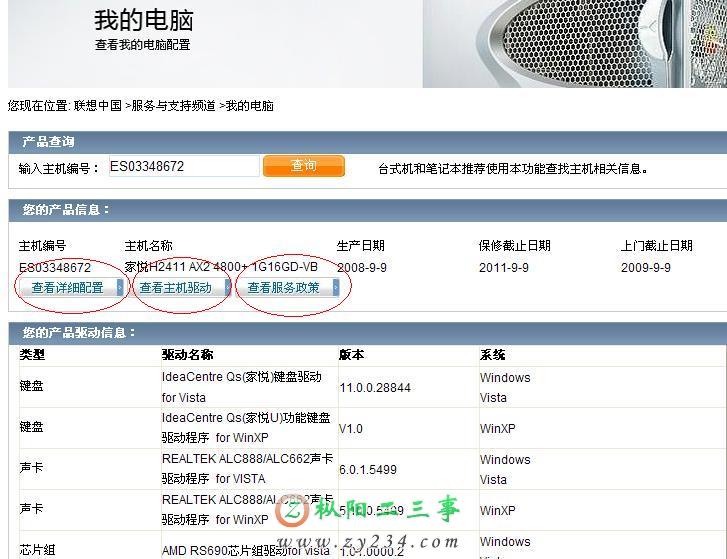The height and width of the screenshot is (559, 727).
Task: Select warranty end date 2011-9-9
Action: tap(504, 267)
